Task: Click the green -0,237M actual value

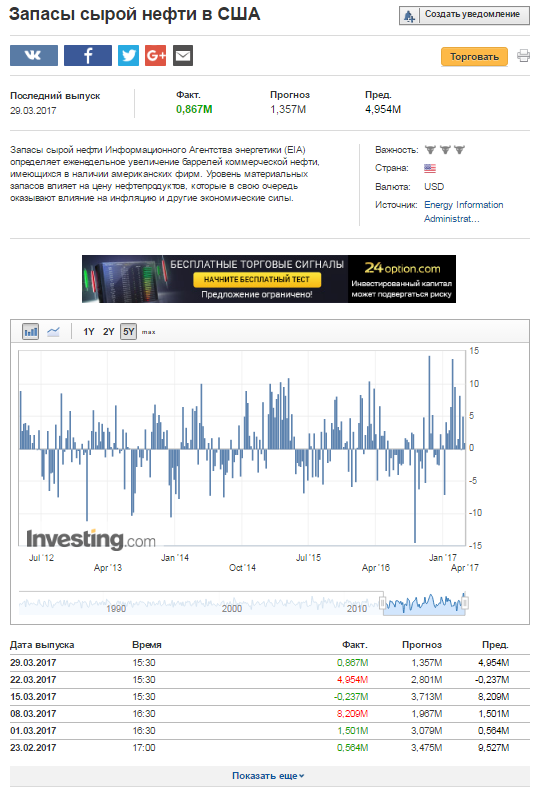Action: (x=351, y=697)
